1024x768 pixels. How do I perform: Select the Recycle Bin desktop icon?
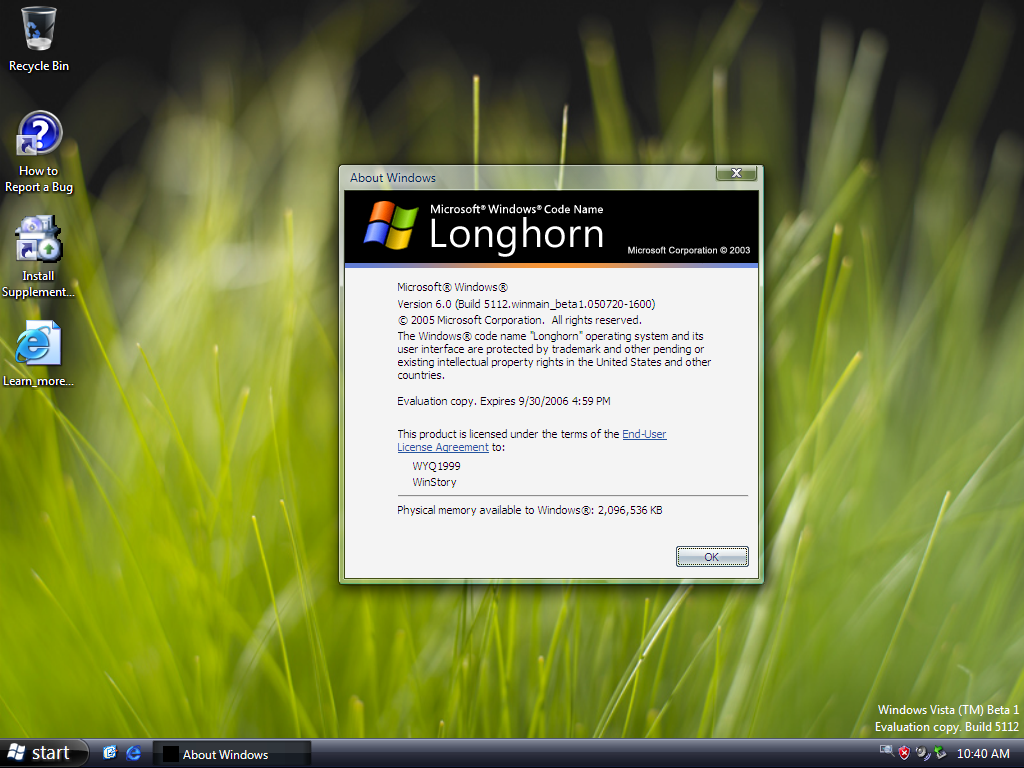[x=39, y=39]
